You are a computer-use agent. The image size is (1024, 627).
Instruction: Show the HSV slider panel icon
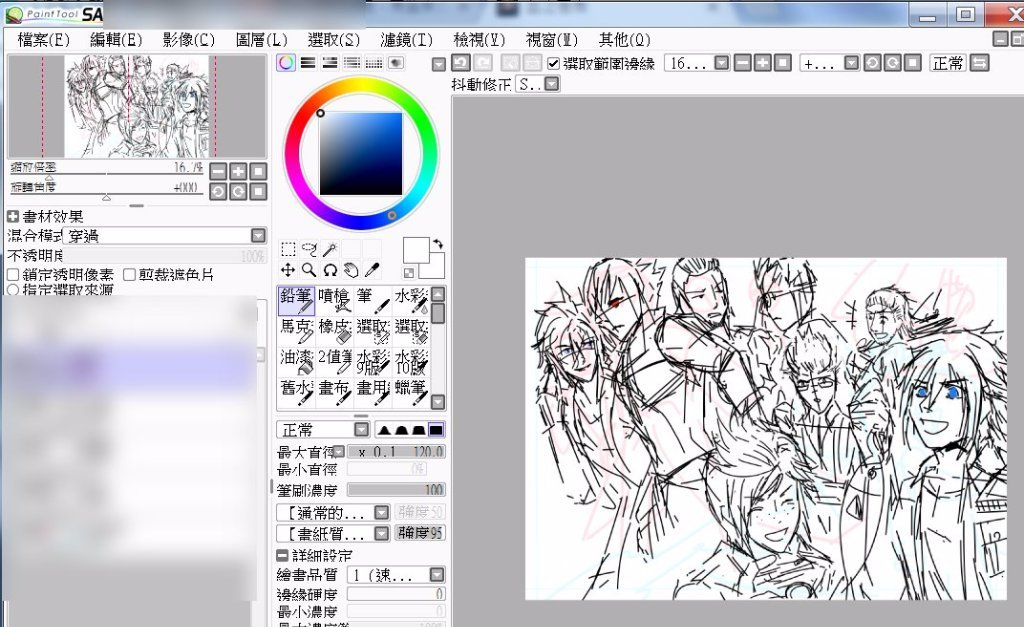point(330,63)
